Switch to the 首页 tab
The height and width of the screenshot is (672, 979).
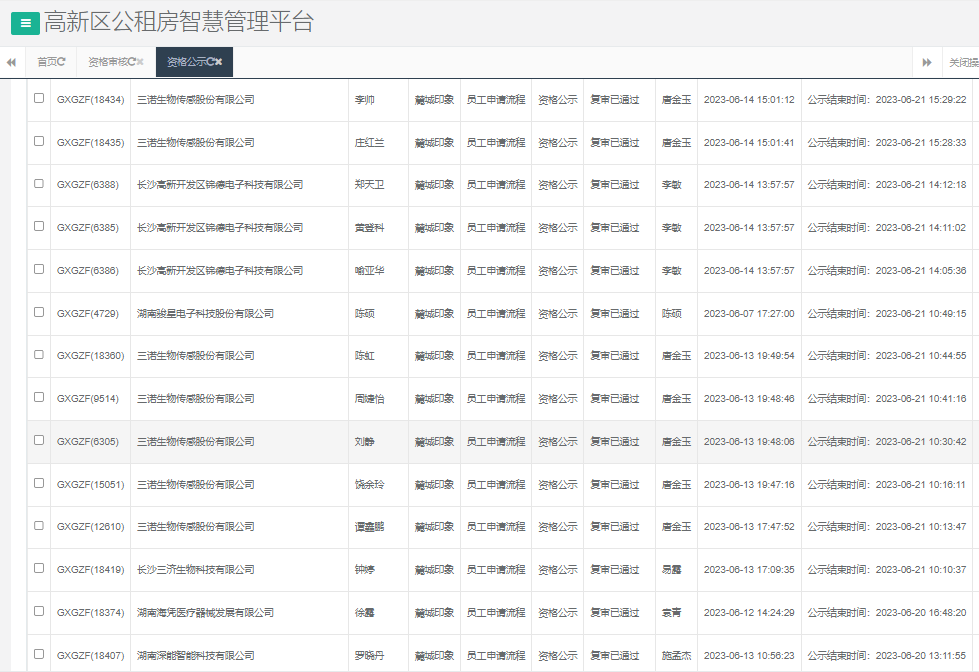(46, 62)
